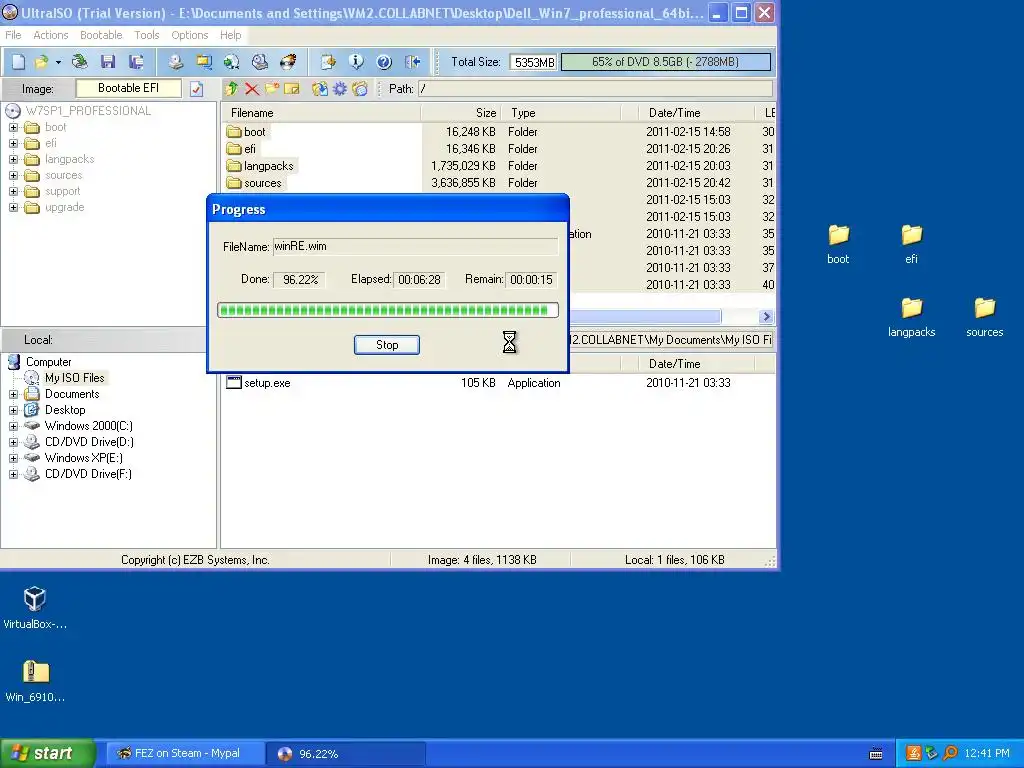This screenshot has height=768, width=1024.
Task: Select Computer in the Local tree
Action: click(48, 362)
